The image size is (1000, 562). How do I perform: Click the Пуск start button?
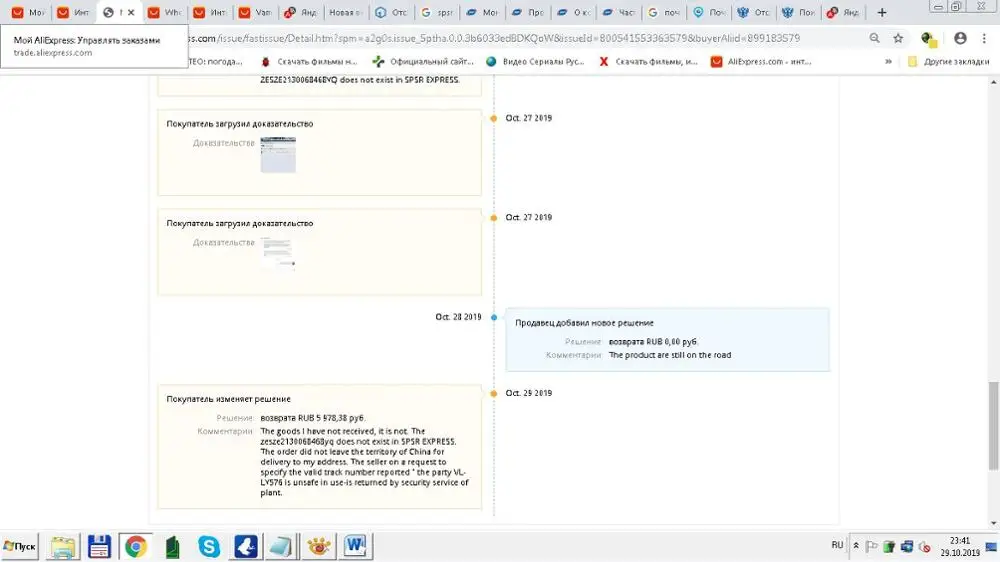[x=20, y=547]
